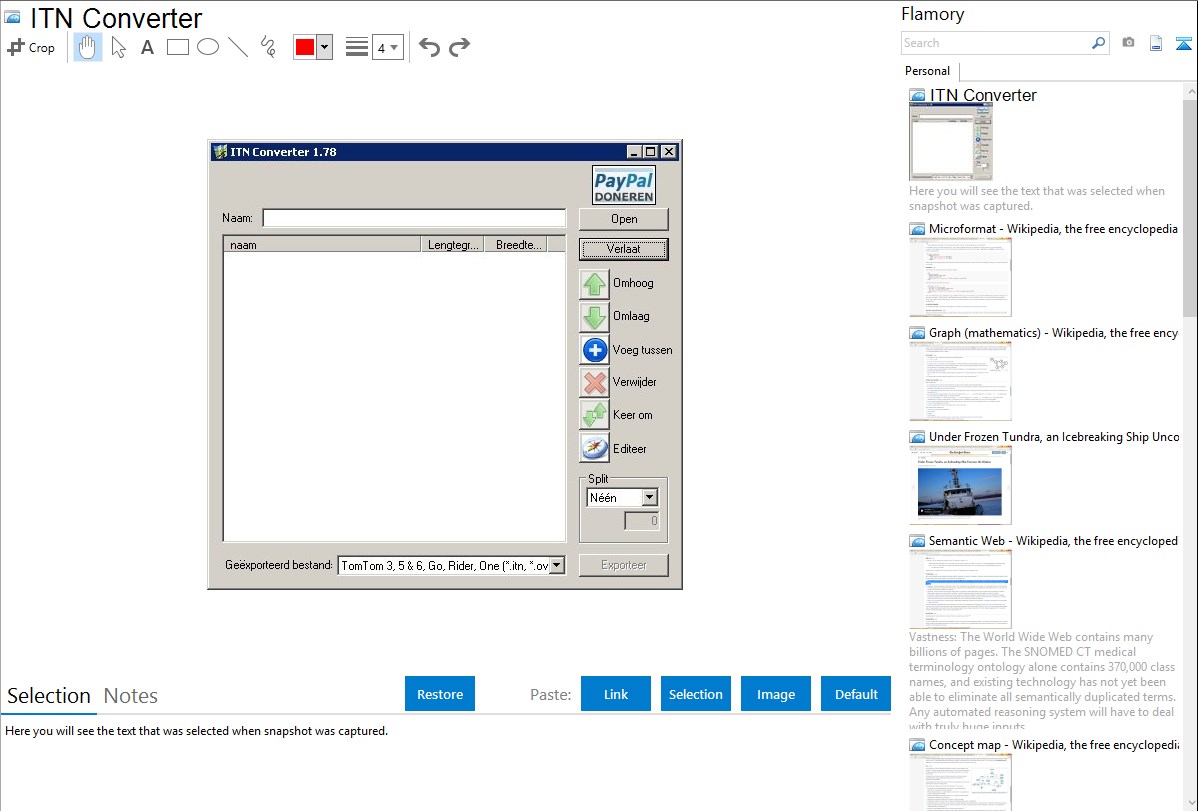Viewport: 1198px width, 811px height.
Task: Switch to the Personal tab
Action: pos(928,71)
